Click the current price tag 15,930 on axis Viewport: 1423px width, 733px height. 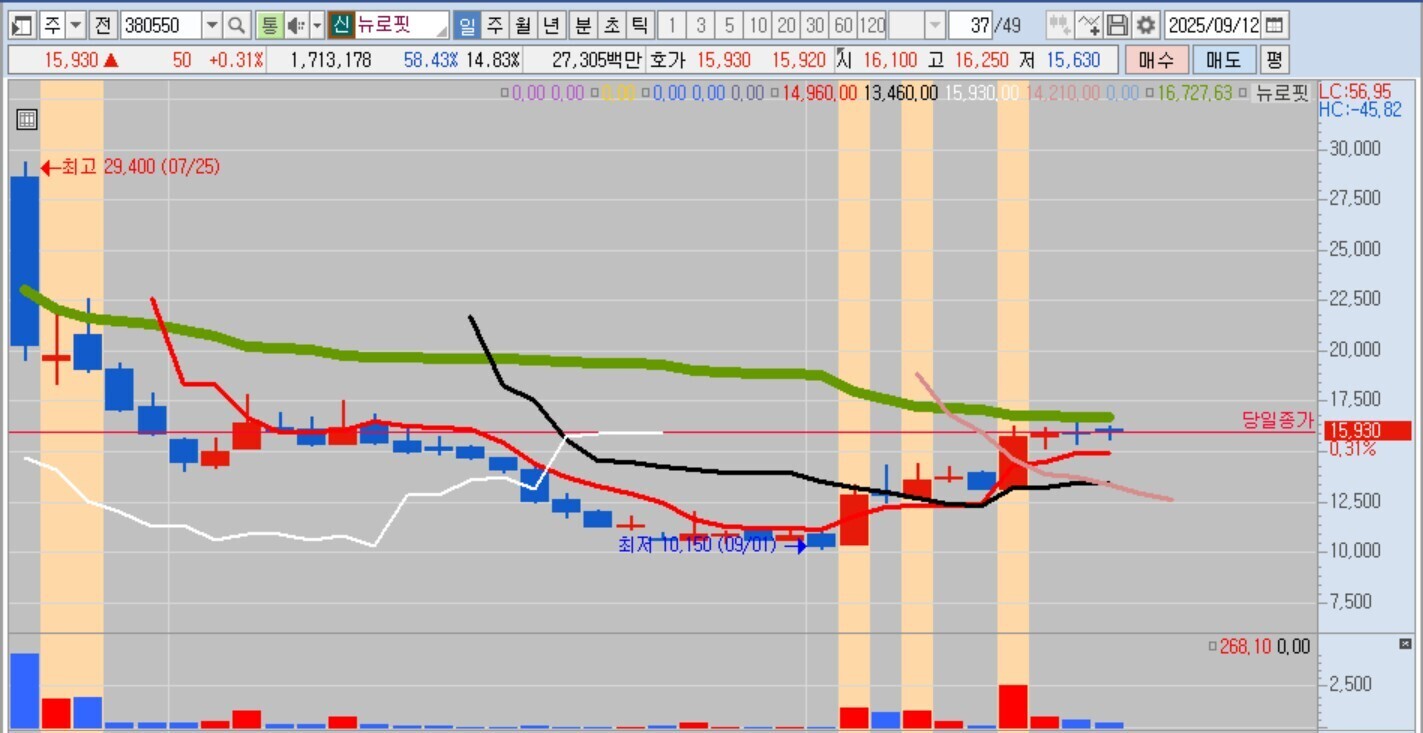1367,431
